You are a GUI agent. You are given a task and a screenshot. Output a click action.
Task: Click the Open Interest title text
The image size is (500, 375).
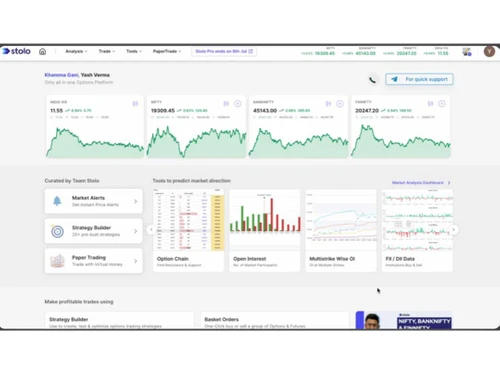250,259
